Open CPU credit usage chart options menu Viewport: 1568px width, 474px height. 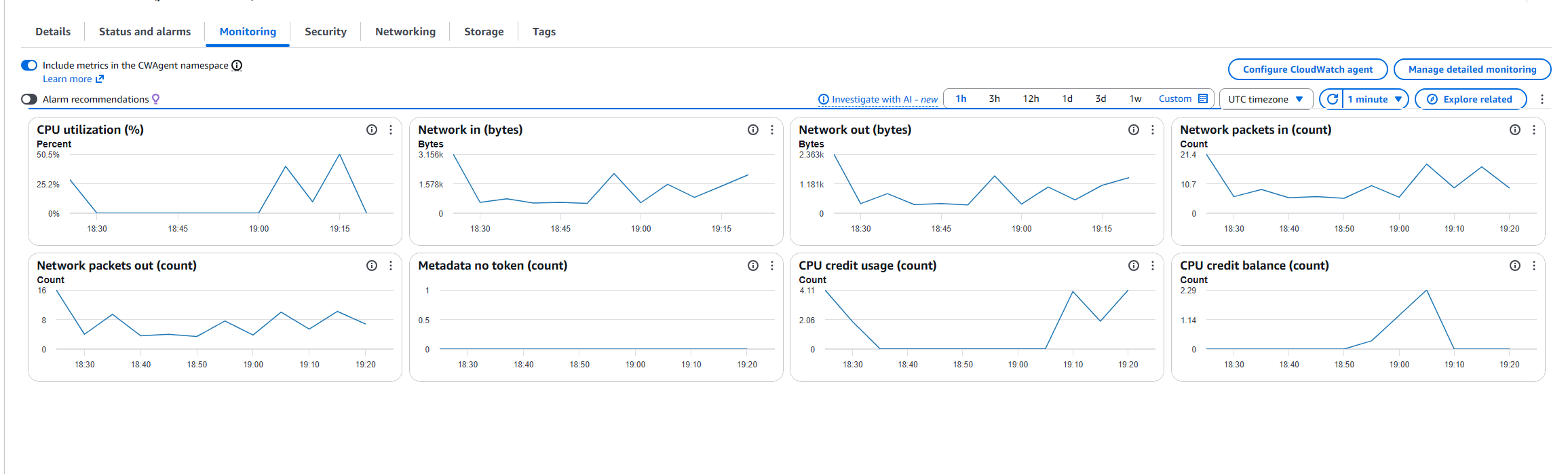pos(1153,266)
